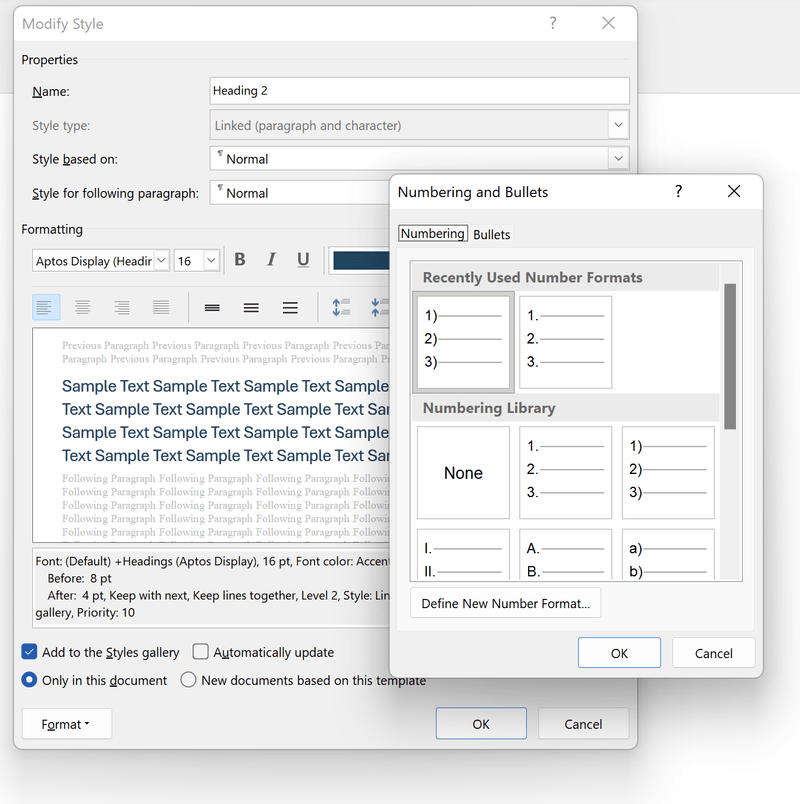
Task: Click Define New Number Format button
Action: coord(506,603)
